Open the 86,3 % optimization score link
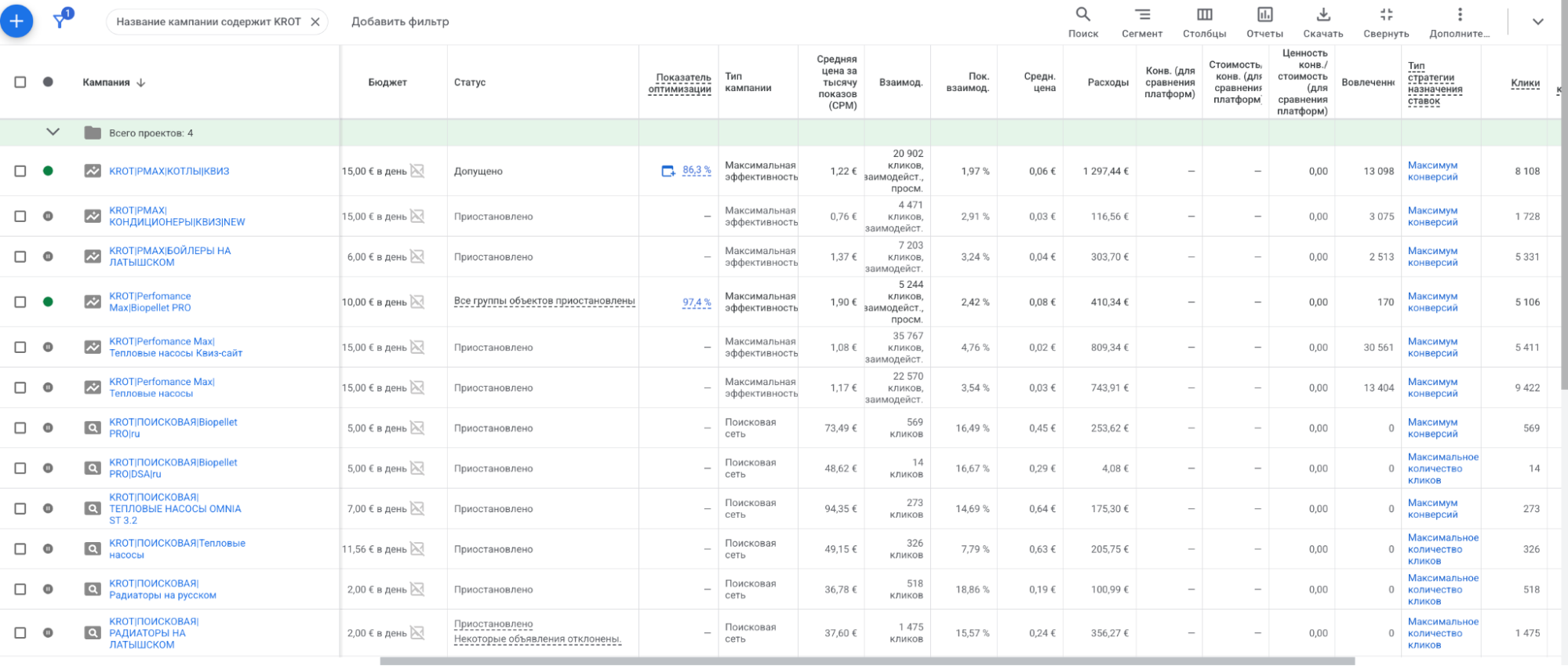The height and width of the screenshot is (666, 1568). pyautogui.click(x=696, y=170)
